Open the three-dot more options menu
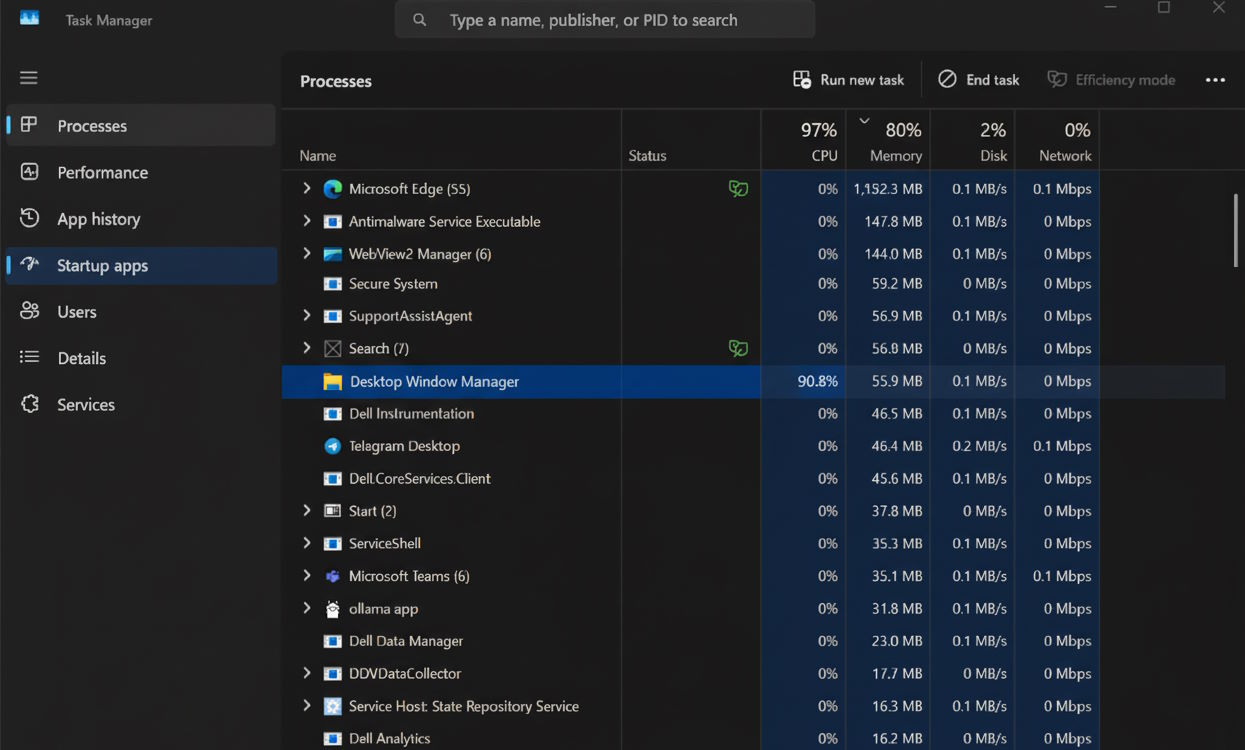This screenshot has height=750, width=1245. click(x=1215, y=80)
